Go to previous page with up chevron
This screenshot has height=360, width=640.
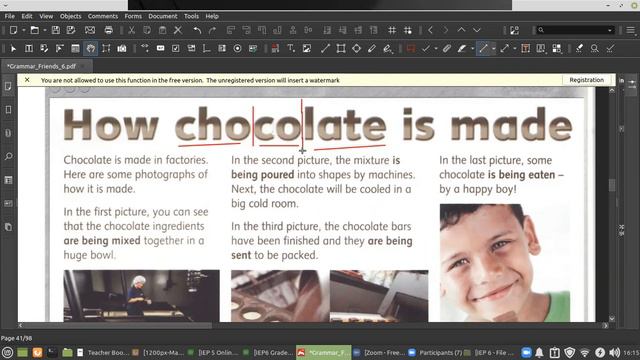461,30
